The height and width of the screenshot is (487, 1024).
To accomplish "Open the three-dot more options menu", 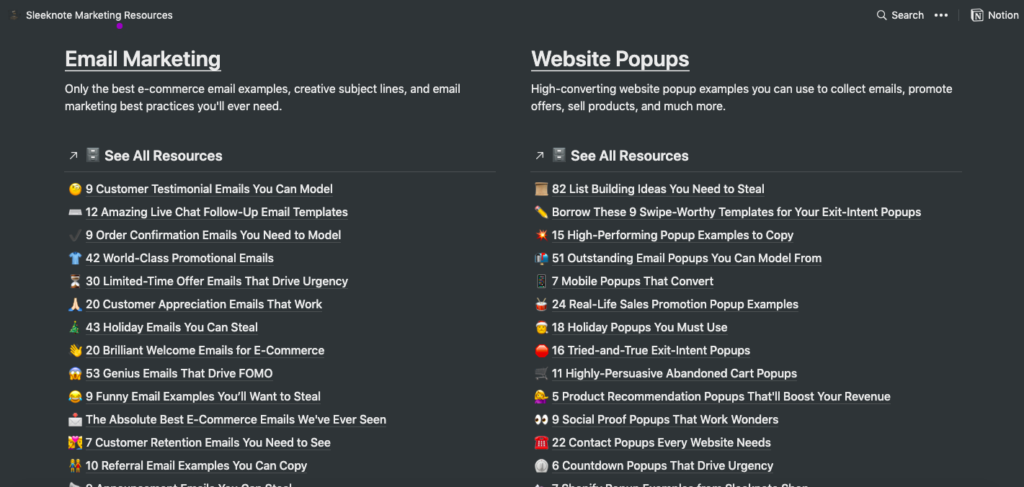I will click(x=941, y=15).
